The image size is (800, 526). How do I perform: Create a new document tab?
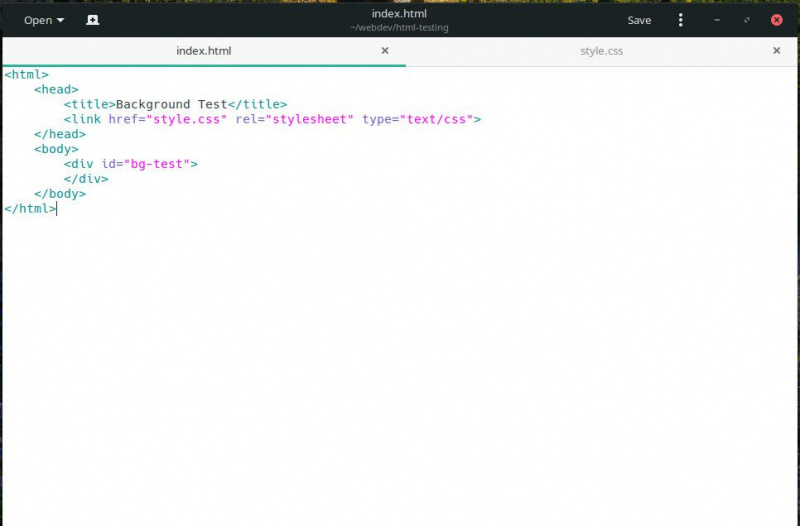coord(92,20)
